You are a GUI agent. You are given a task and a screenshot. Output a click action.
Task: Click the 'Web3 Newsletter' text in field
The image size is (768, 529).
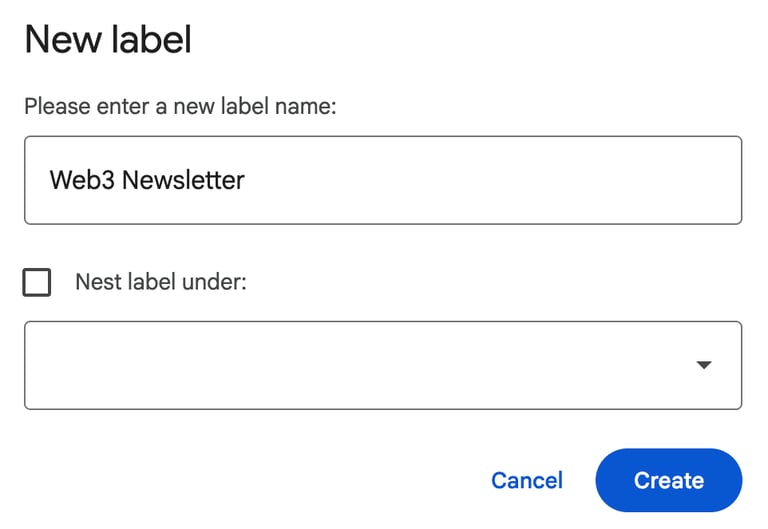pos(147,180)
